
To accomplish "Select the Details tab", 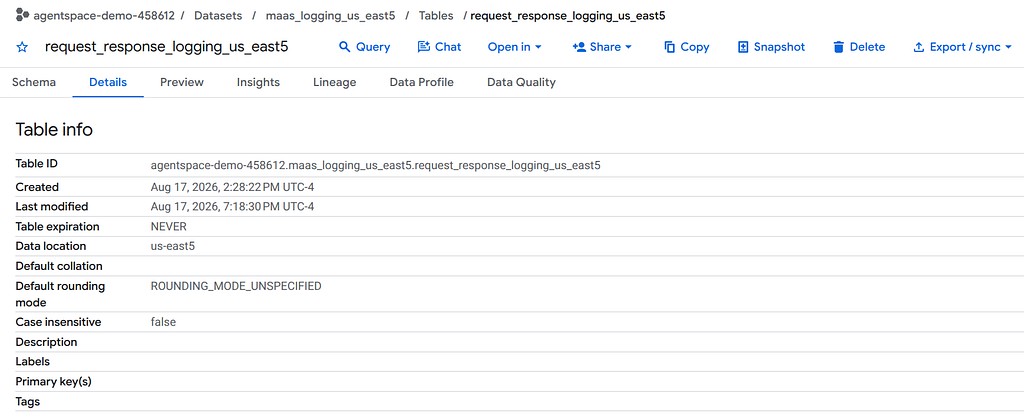I will [x=108, y=82].
